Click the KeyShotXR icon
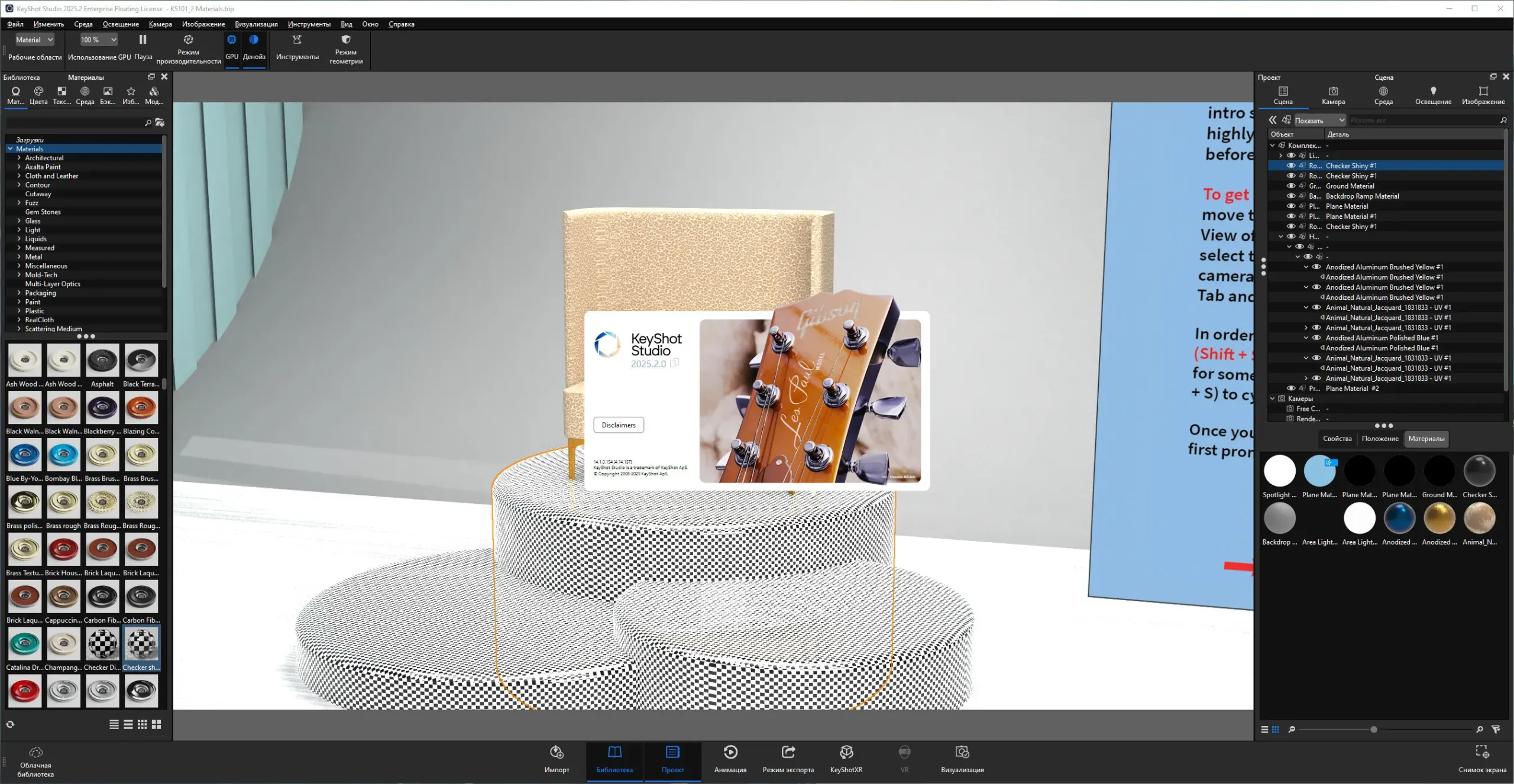Image resolution: width=1514 pixels, height=784 pixels. pyautogui.click(x=846, y=752)
